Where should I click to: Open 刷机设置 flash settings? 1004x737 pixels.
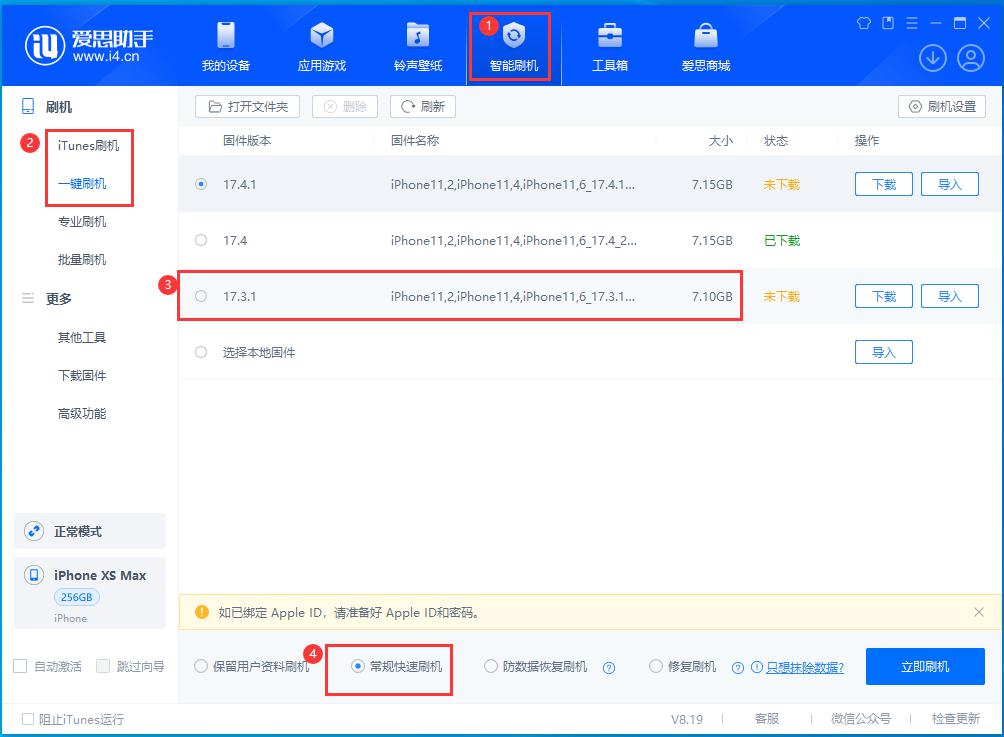coord(944,106)
